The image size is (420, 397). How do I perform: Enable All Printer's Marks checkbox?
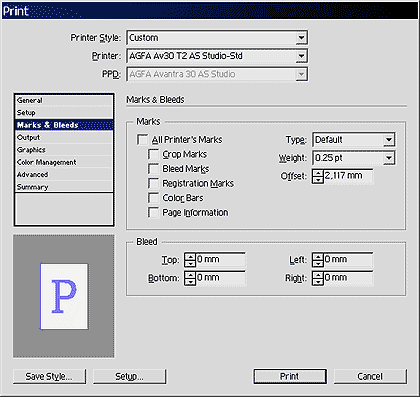click(x=142, y=140)
